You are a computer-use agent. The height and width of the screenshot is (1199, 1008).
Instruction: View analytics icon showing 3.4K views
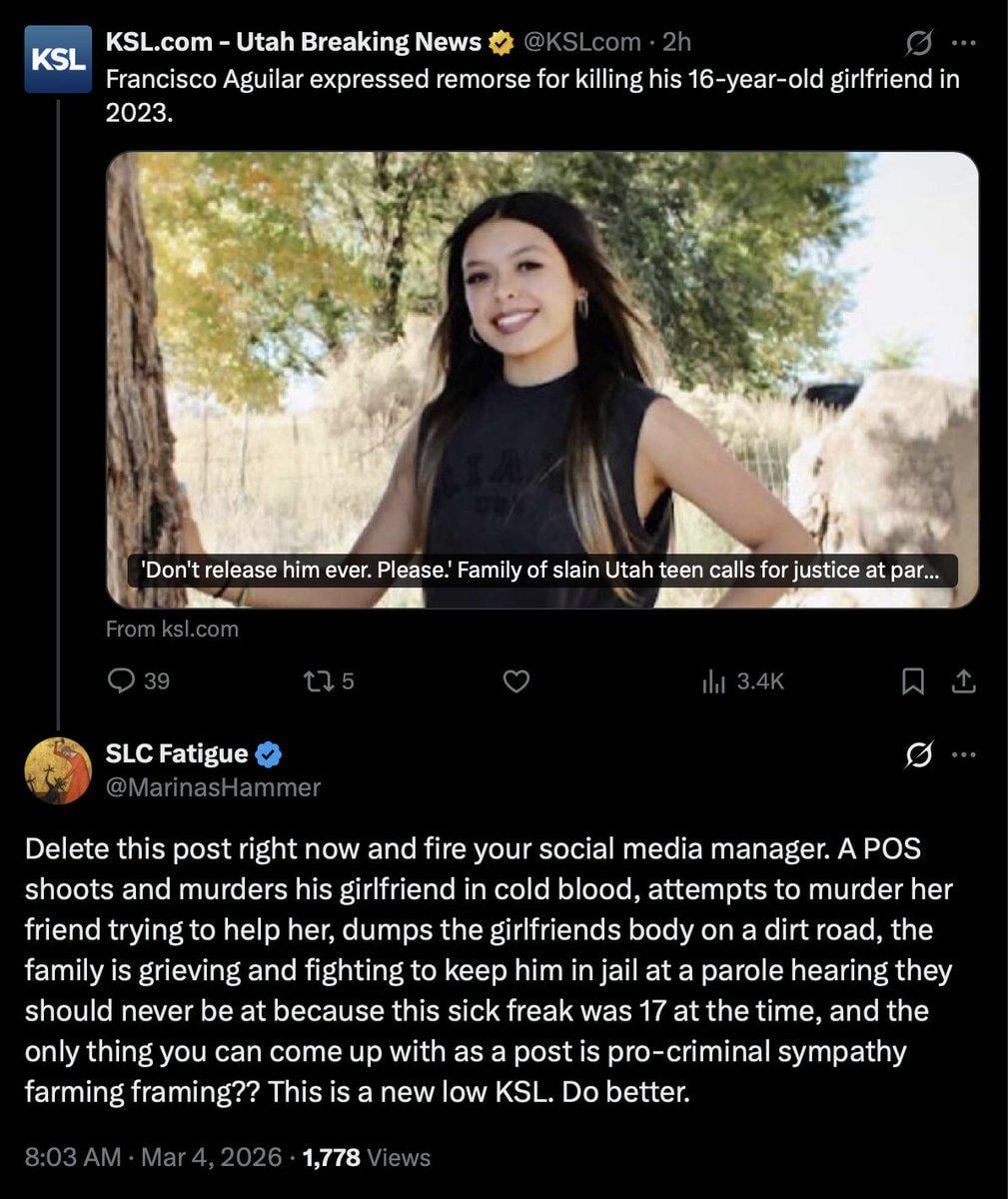[x=713, y=681]
